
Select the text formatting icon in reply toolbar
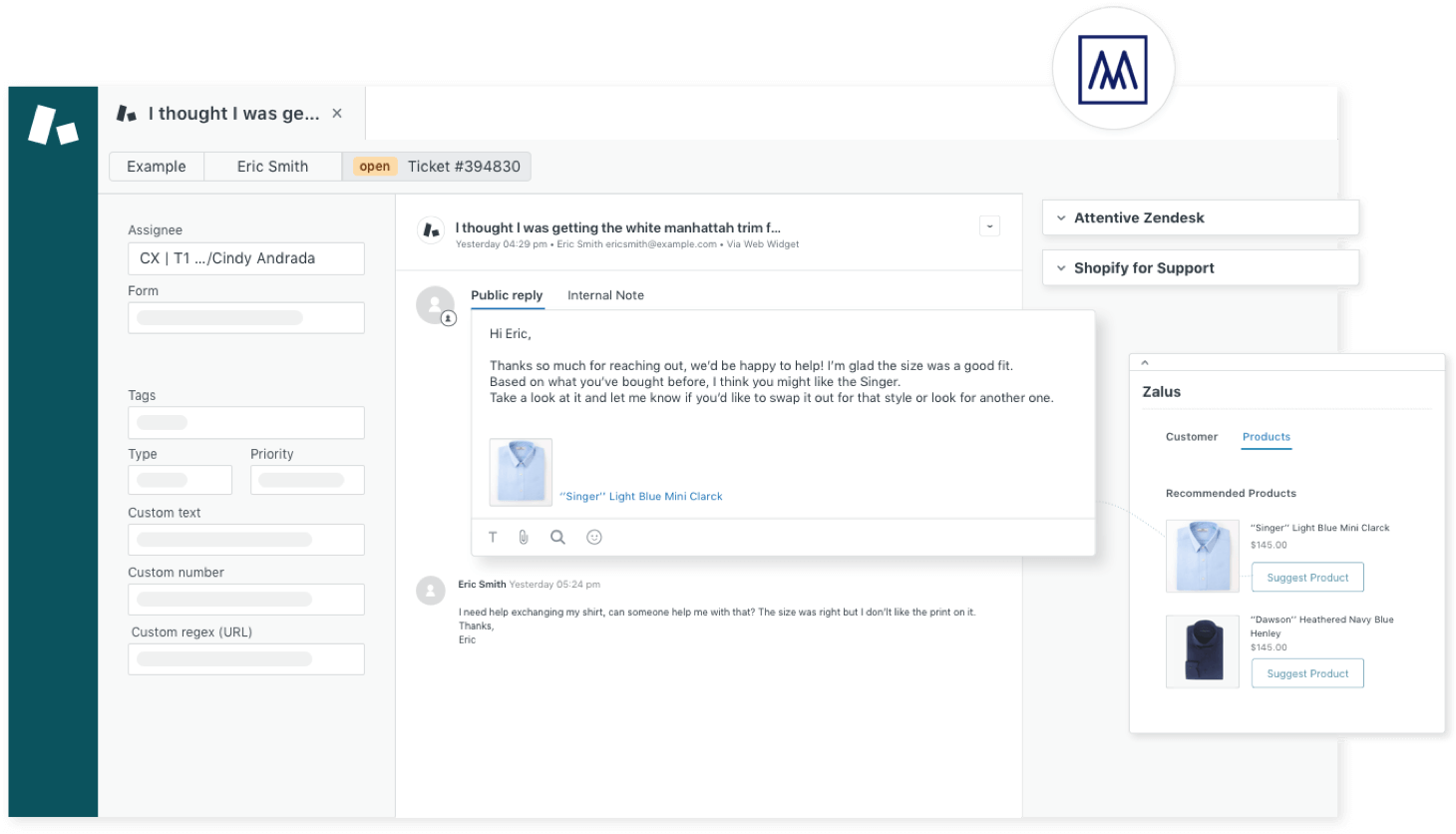[493, 537]
